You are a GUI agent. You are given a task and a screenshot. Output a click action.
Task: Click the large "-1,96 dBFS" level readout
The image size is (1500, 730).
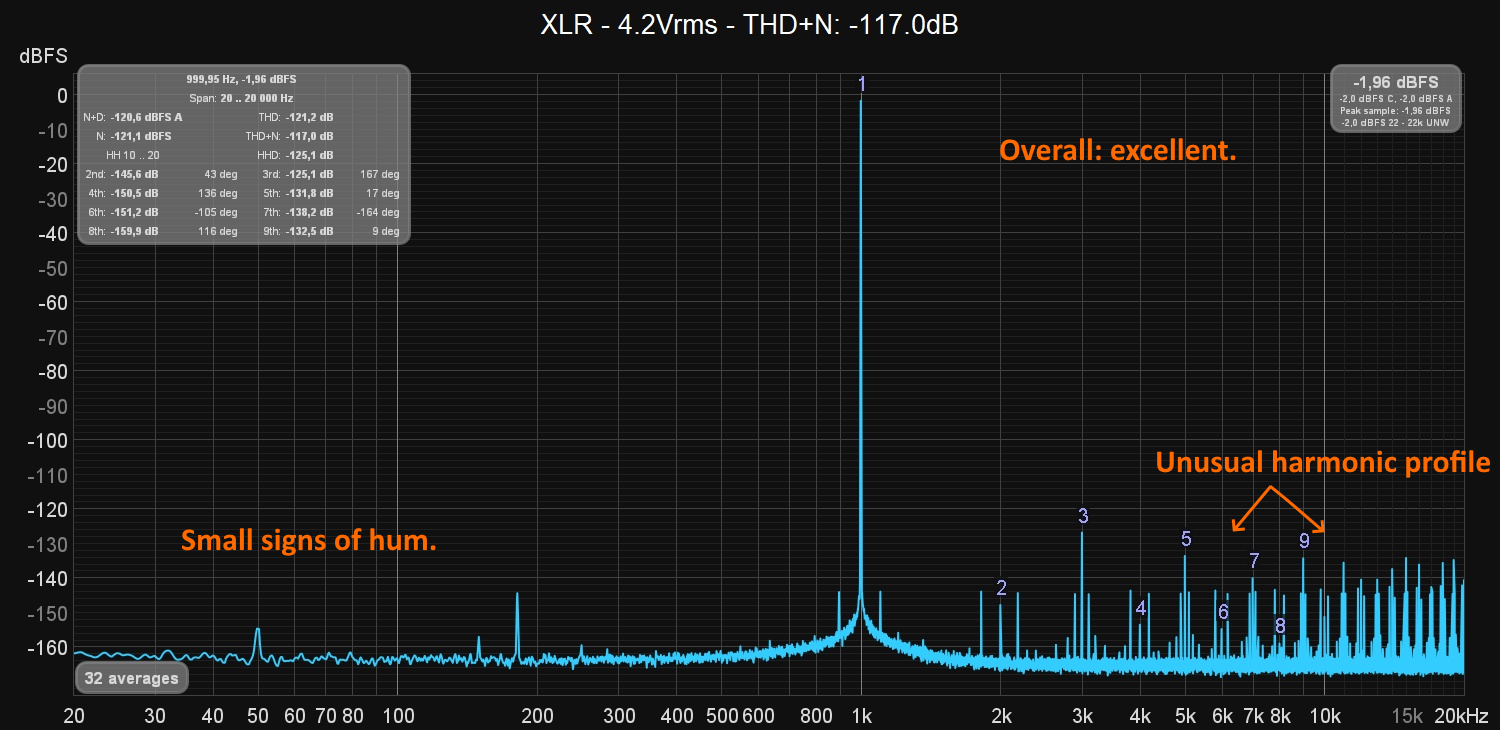click(x=1396, y=83)
